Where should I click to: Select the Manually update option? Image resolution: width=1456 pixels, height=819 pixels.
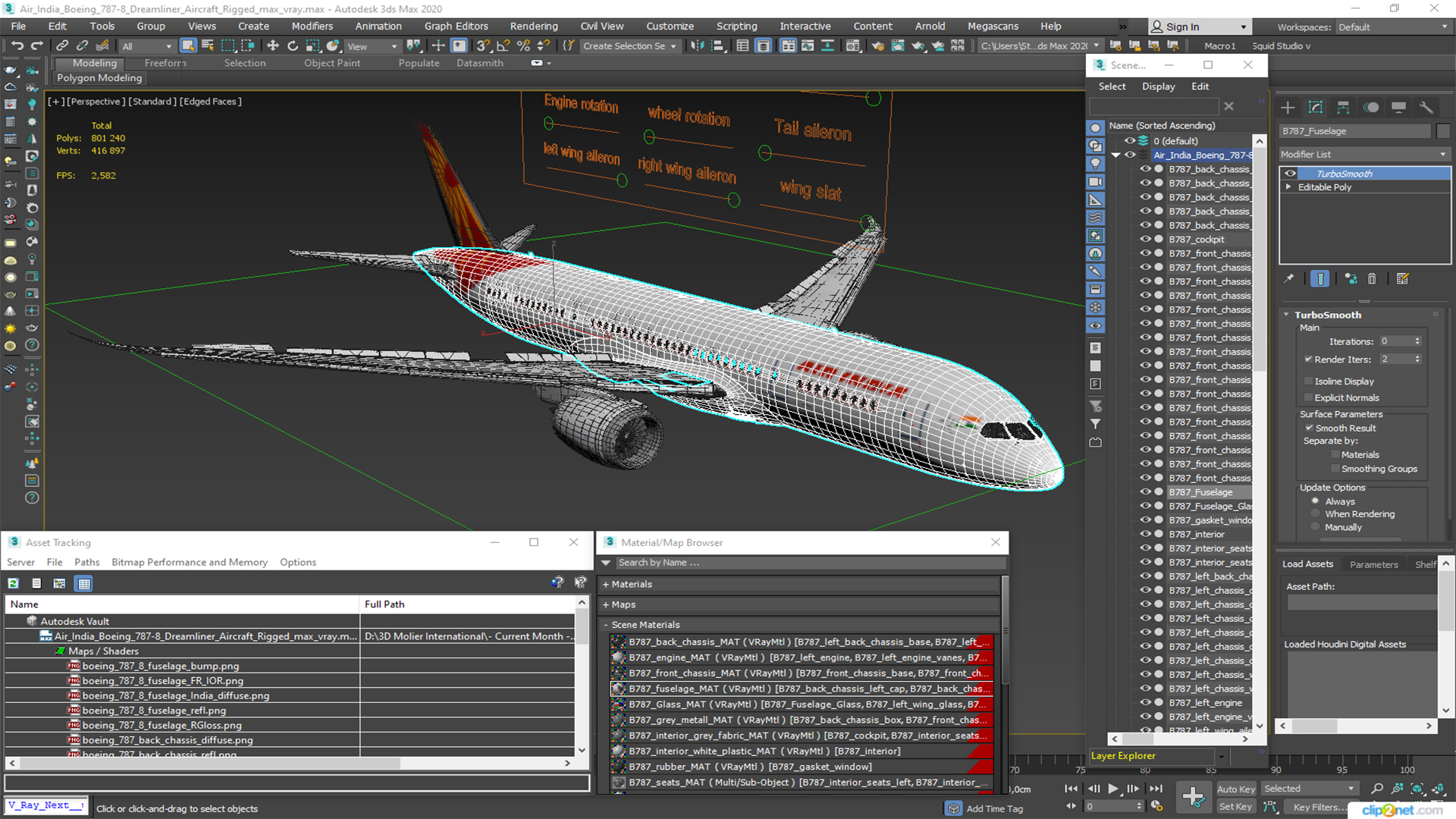pyautogui.click(x=1315, y=527)
